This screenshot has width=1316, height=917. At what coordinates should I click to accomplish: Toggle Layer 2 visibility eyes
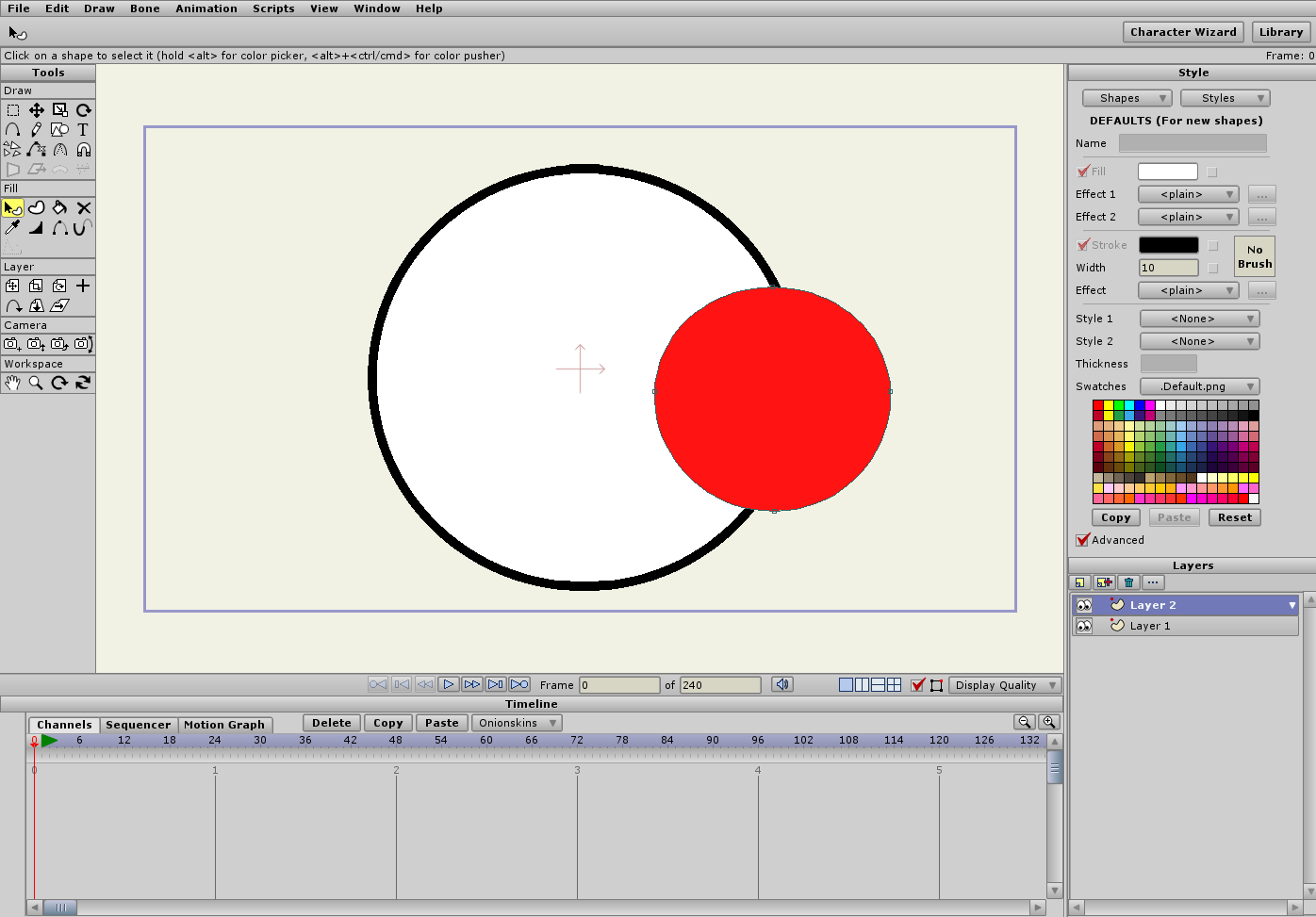(1084, 605)
